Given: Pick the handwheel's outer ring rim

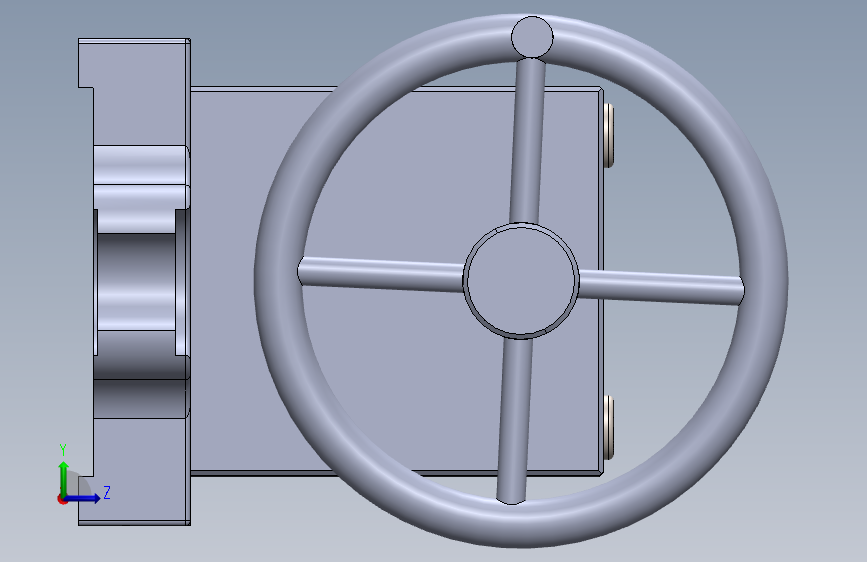Looking at the screenshot, I should (280, 280).
